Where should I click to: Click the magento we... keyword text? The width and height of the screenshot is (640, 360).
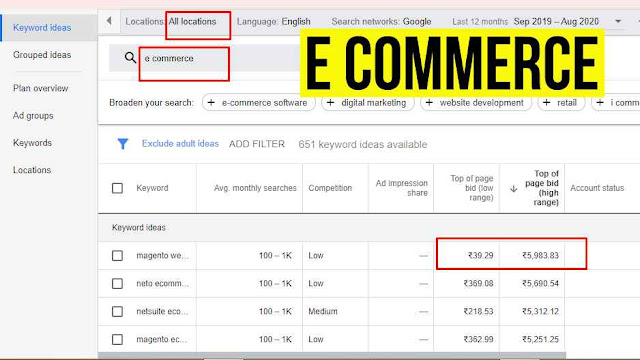[162, 256]
